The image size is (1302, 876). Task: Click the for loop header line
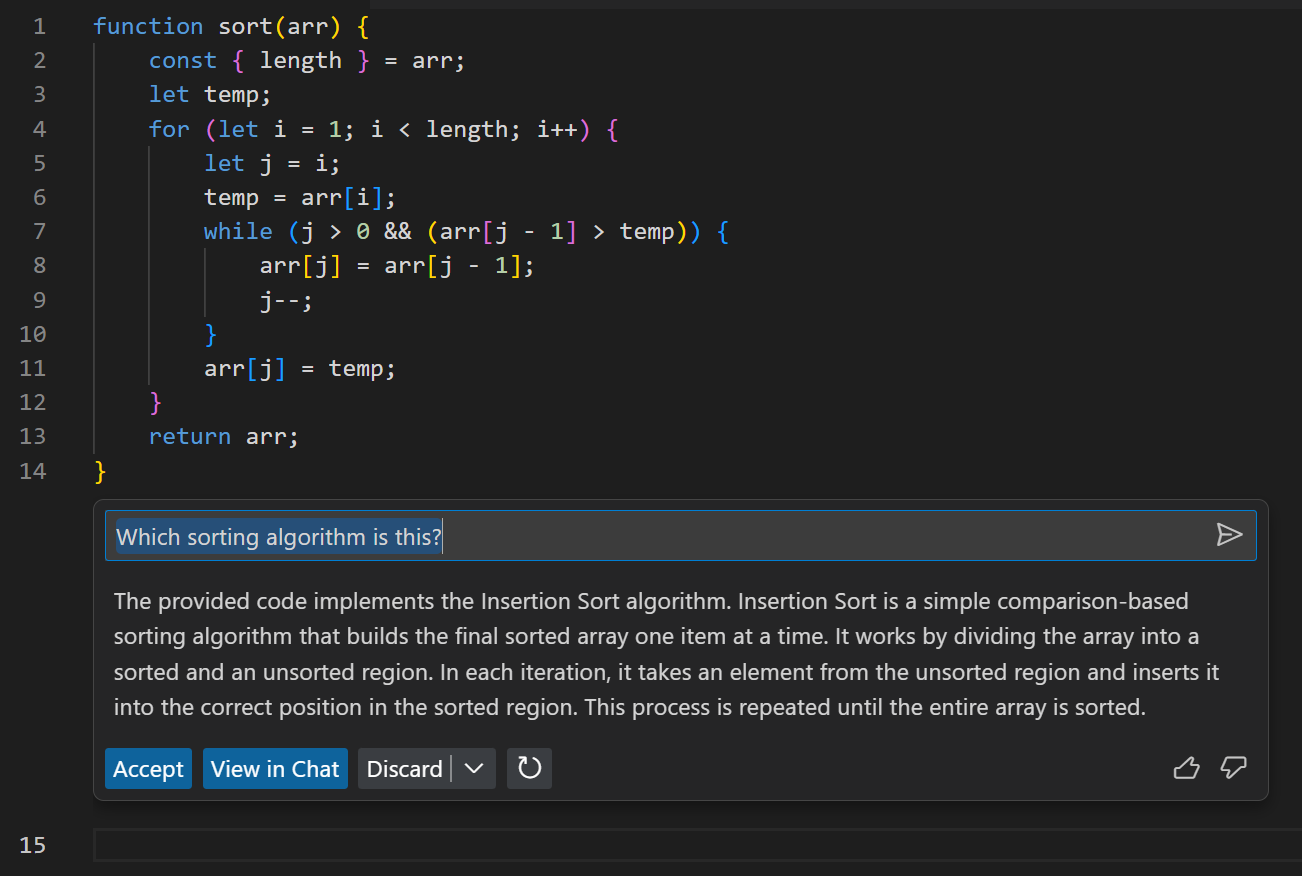coord(384,129)
